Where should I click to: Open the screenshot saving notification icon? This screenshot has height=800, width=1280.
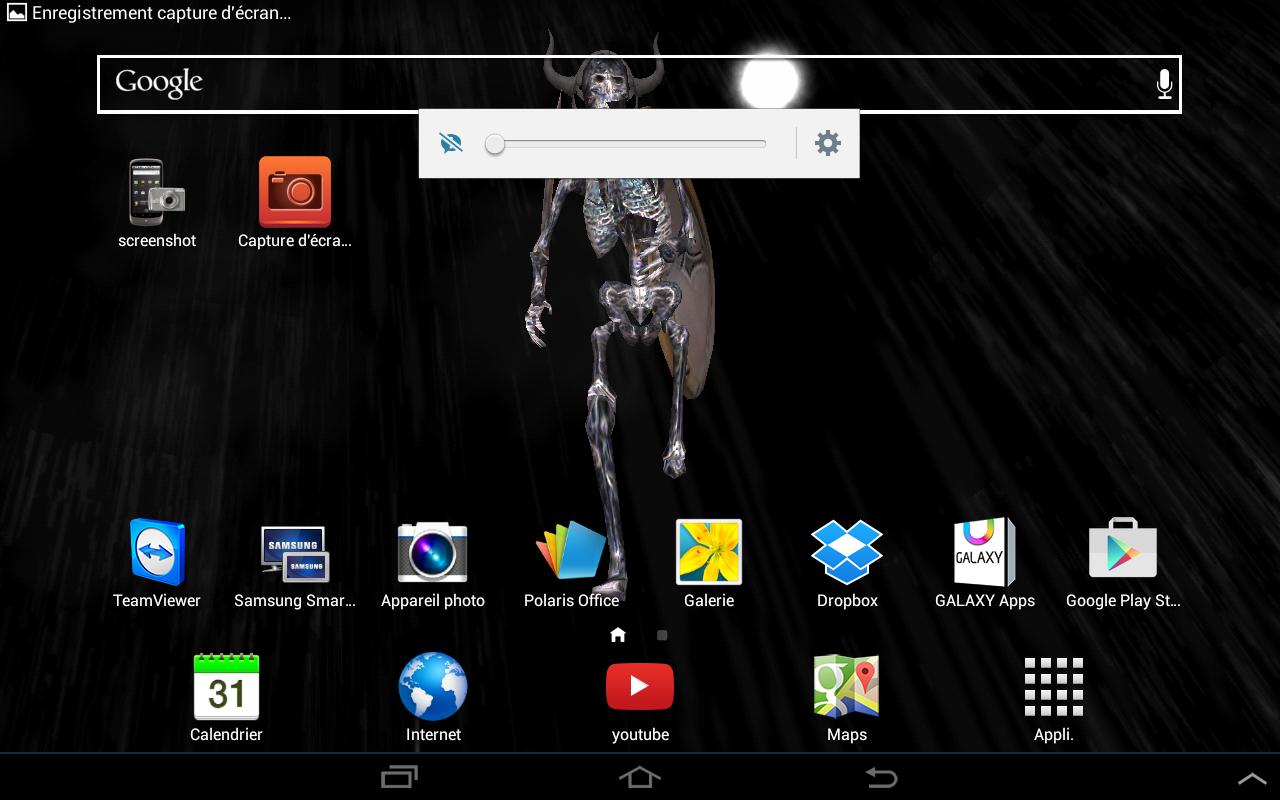[16, 13]
